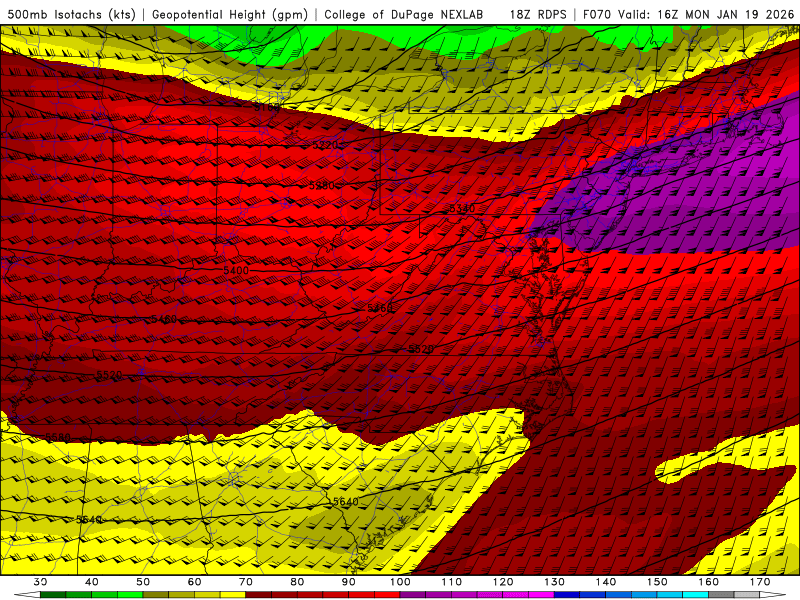Image resolution: width=800 pixels, height=600 pixels.
Task: Click the 160 knot legend label
Action: coord(708,582)
